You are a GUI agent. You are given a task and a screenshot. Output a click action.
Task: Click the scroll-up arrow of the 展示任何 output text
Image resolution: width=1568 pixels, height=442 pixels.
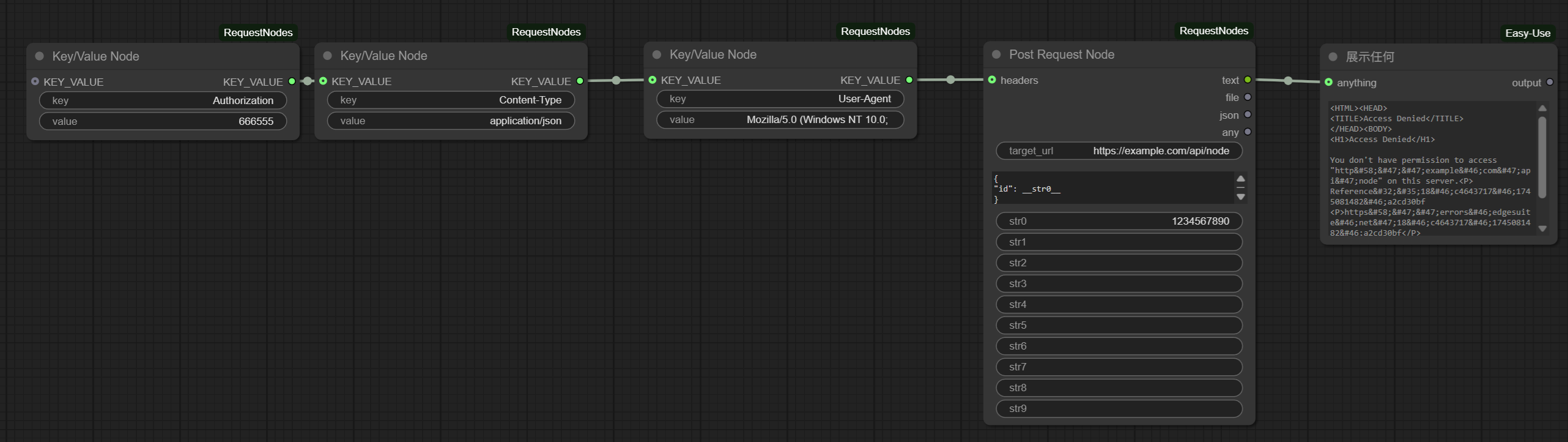point(1542,108)
